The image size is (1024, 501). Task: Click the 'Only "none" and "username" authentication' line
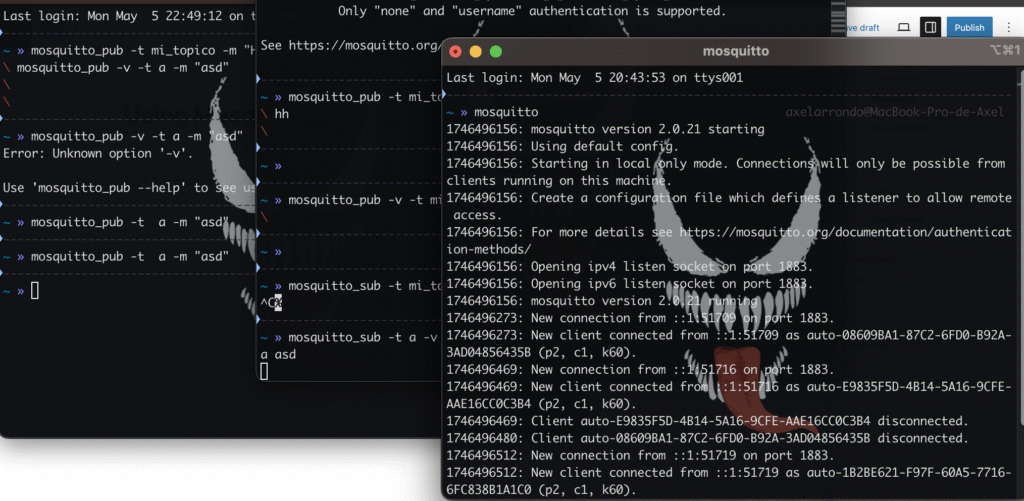tap(532, 11)
